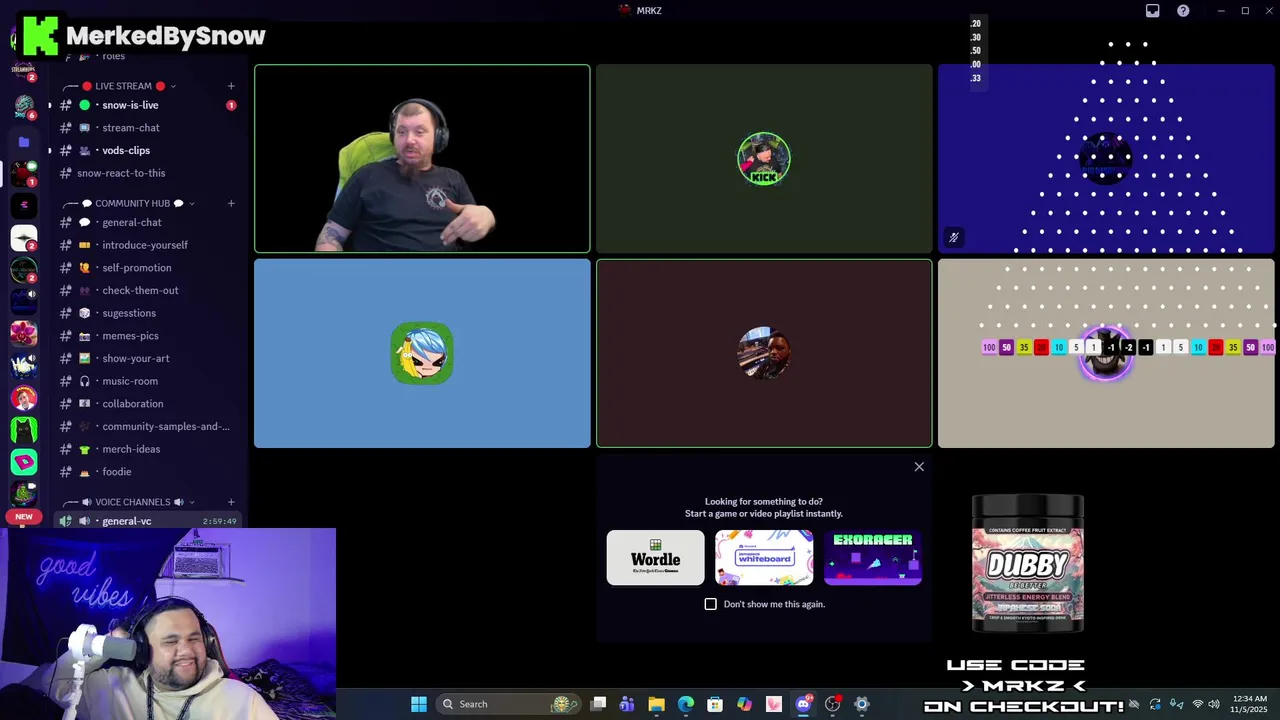The image size is (1280, 720).
Task: Open Settings gear in the taskbar
Action: (862, 704)
